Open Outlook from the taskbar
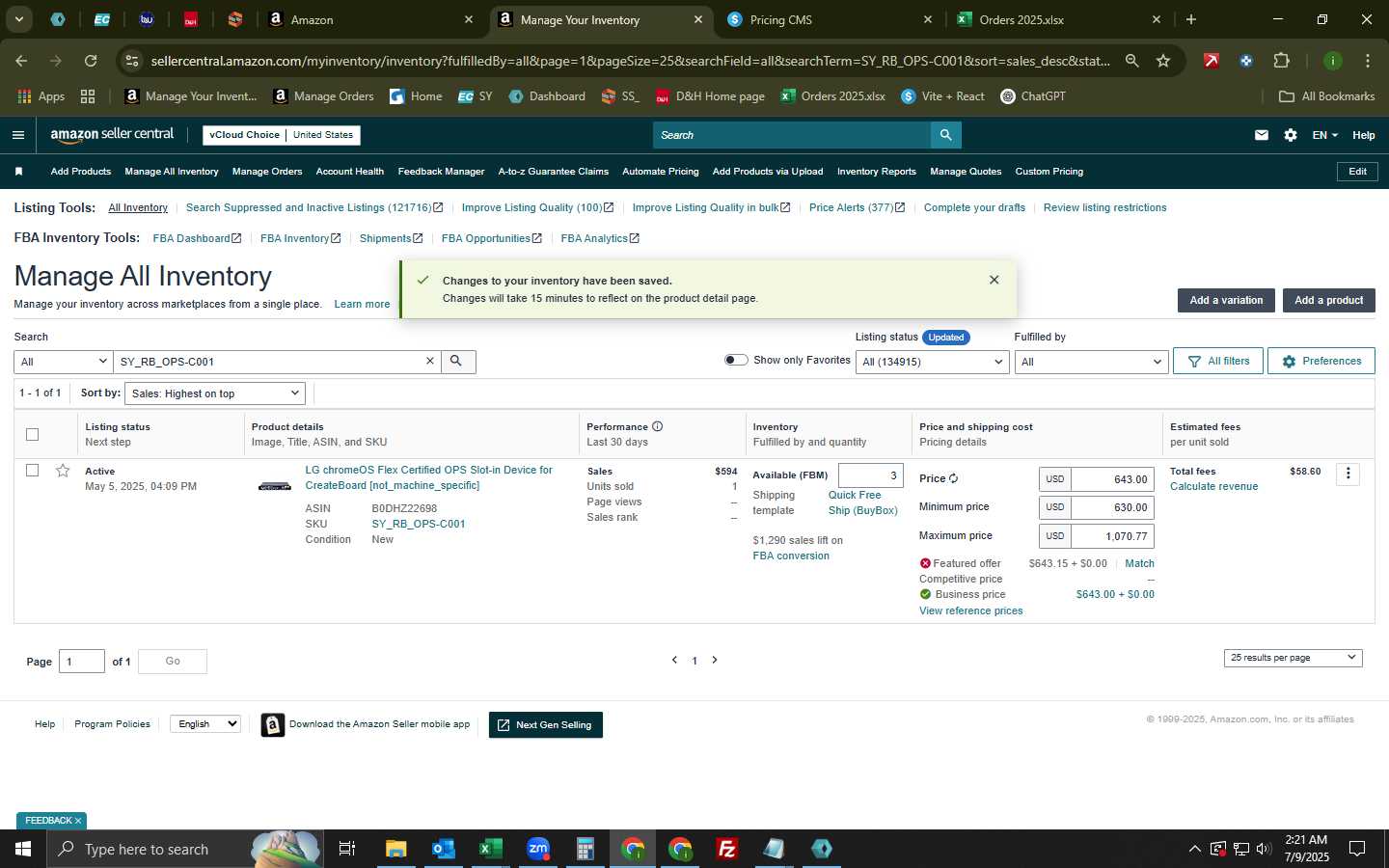The height and width of the screenshot is (868, 1389). click(x=444, y=849)
